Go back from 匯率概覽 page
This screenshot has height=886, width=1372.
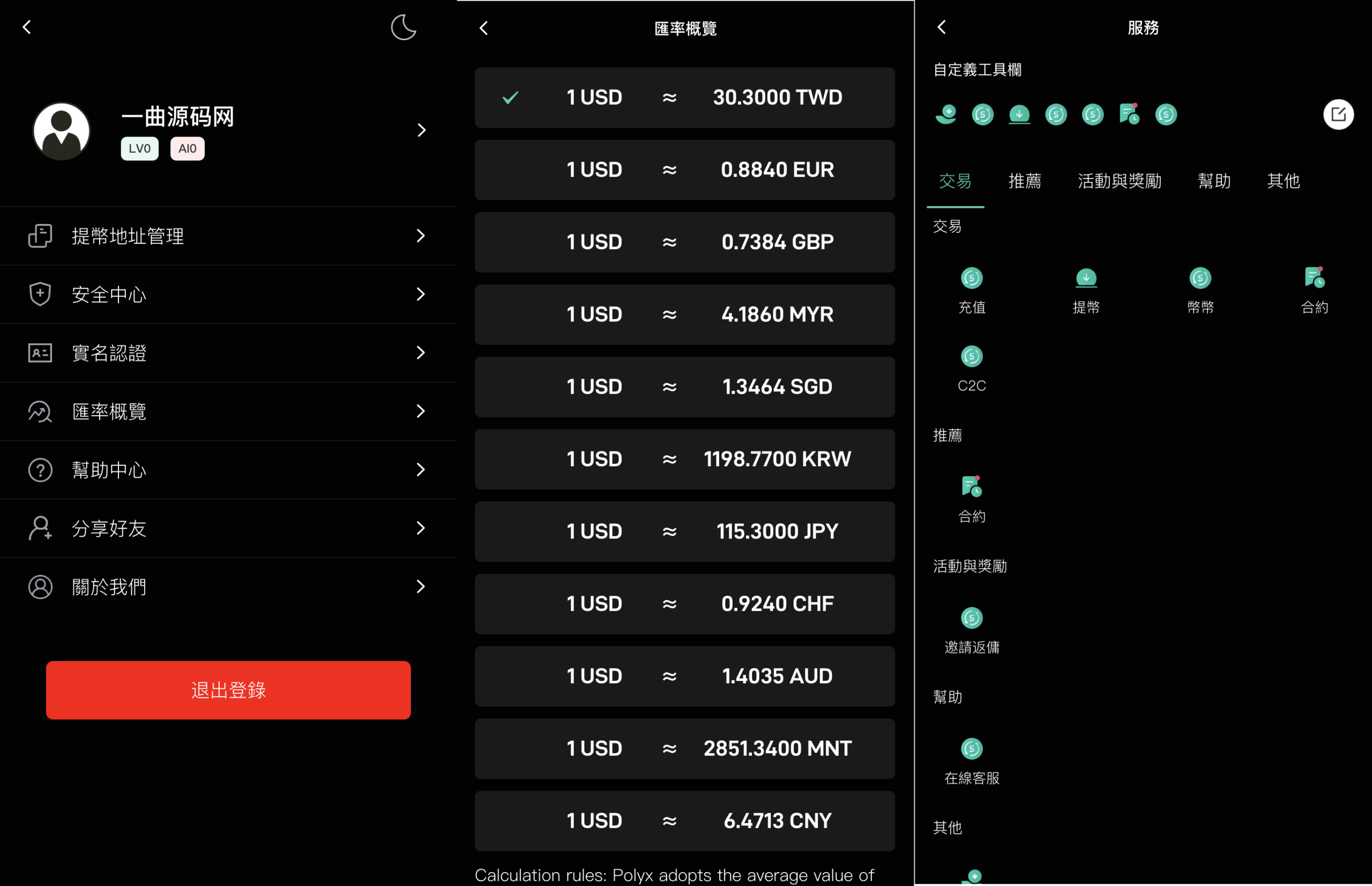pos(483,28)
